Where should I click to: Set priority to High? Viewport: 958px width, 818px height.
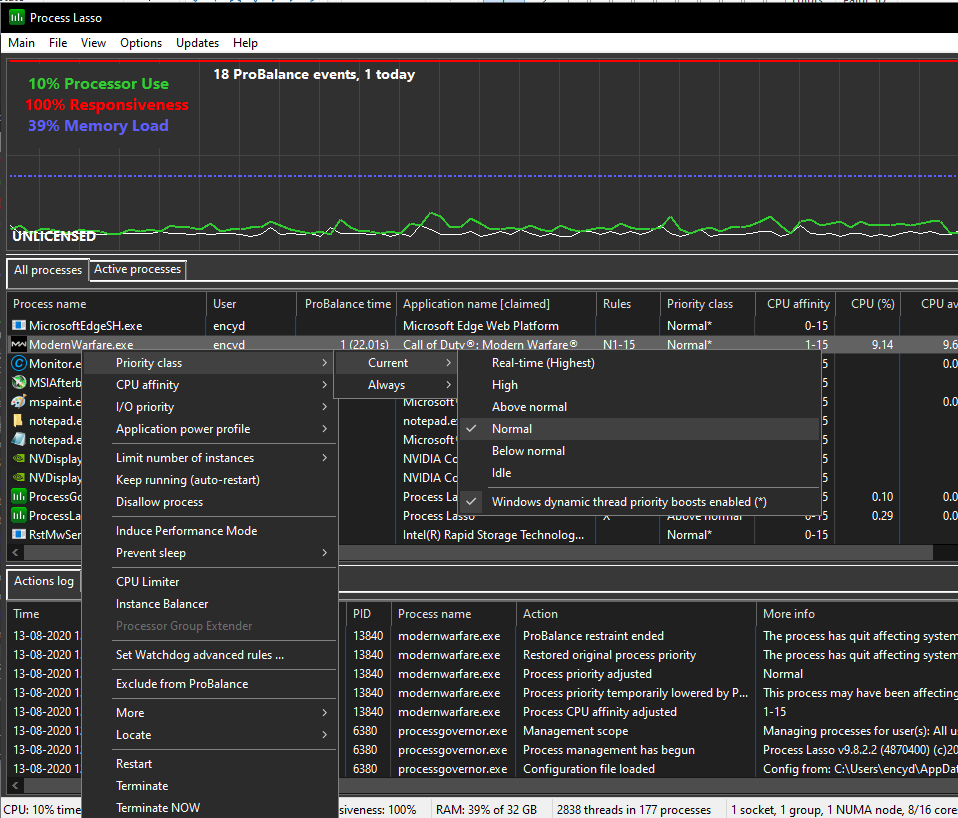638,385
